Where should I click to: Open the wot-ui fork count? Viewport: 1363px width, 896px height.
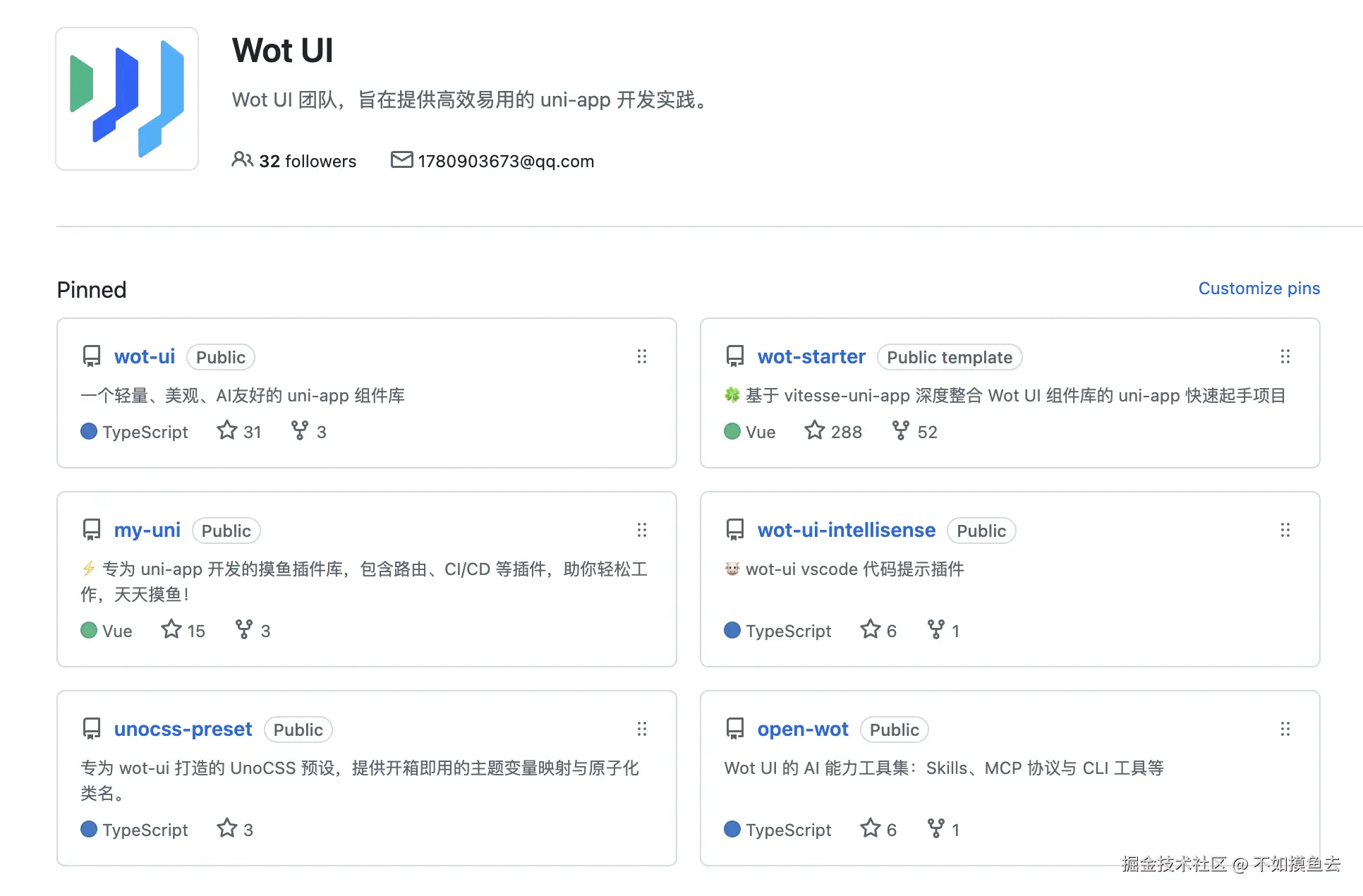(309, 431)
